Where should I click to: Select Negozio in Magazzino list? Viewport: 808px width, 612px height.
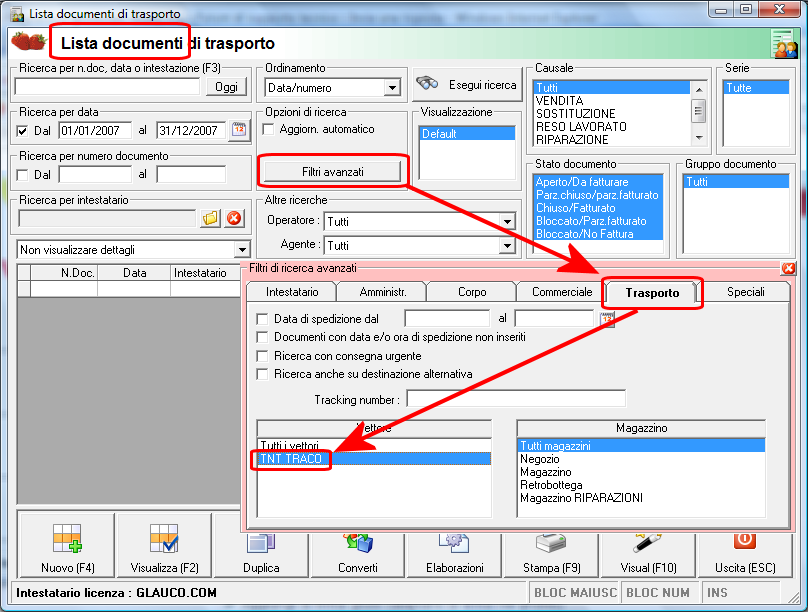641,459
